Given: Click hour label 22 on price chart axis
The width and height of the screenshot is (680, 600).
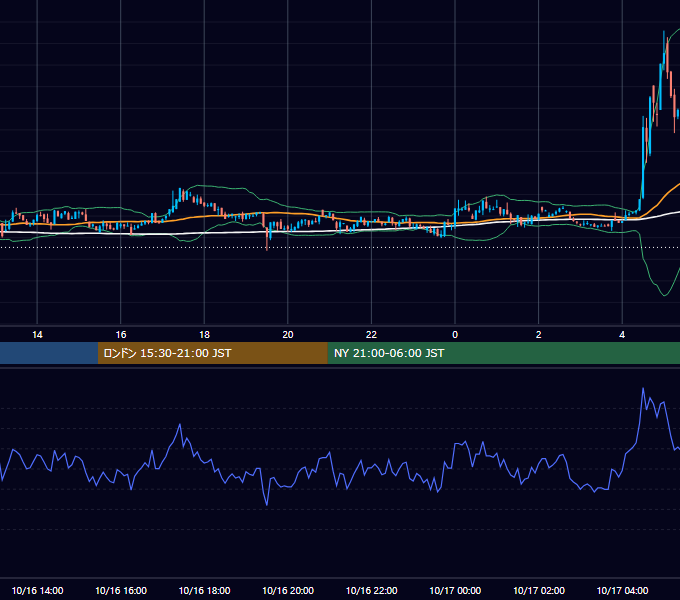Looking at the screenshot, I should coord(371,335).
